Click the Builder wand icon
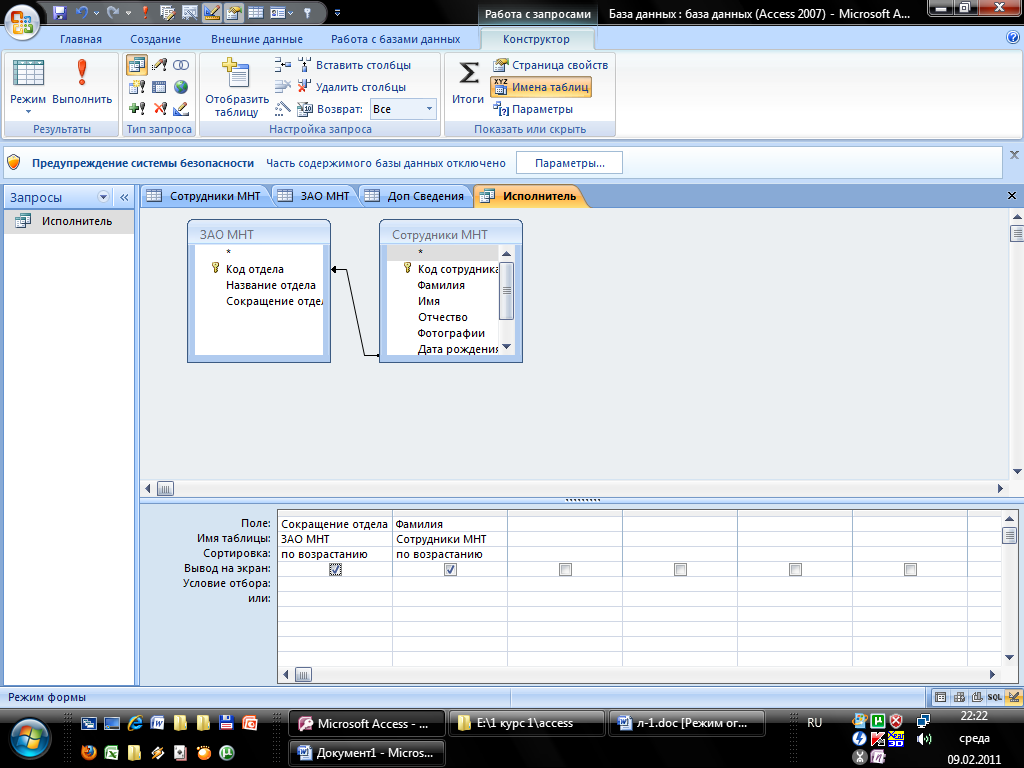 (x=282, y=108)
